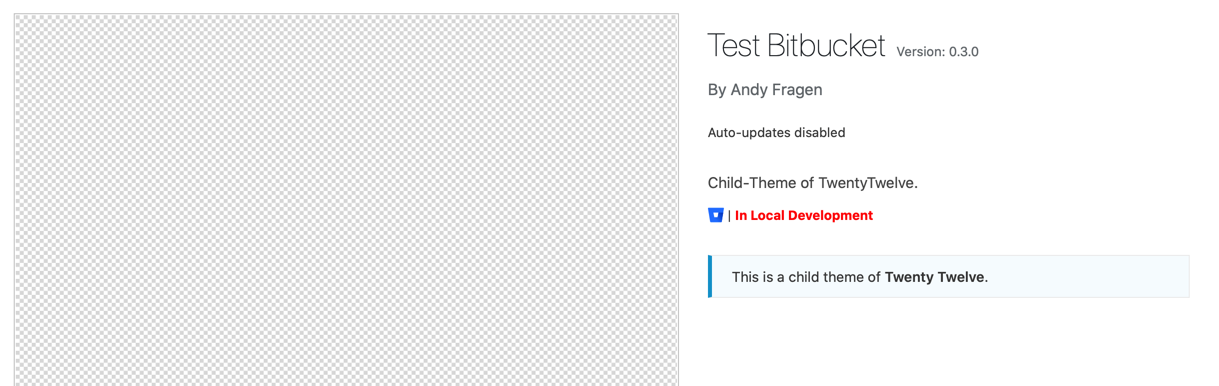Select the bold Twenty Twelve parent name
This screenshot has width=1219, height=386.
click(935, 277)
